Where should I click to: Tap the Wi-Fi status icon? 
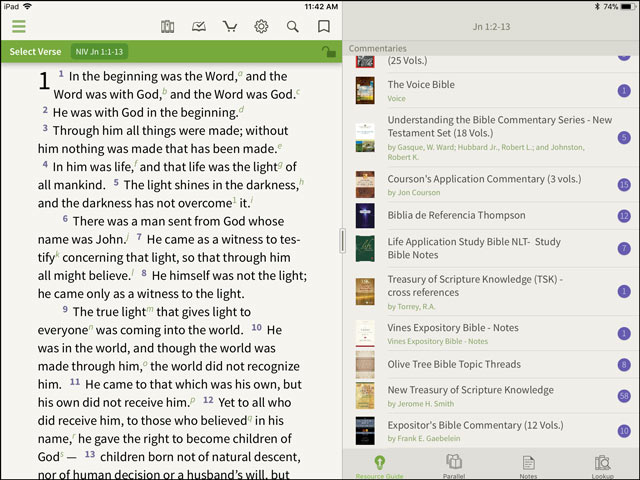point(27,7)
